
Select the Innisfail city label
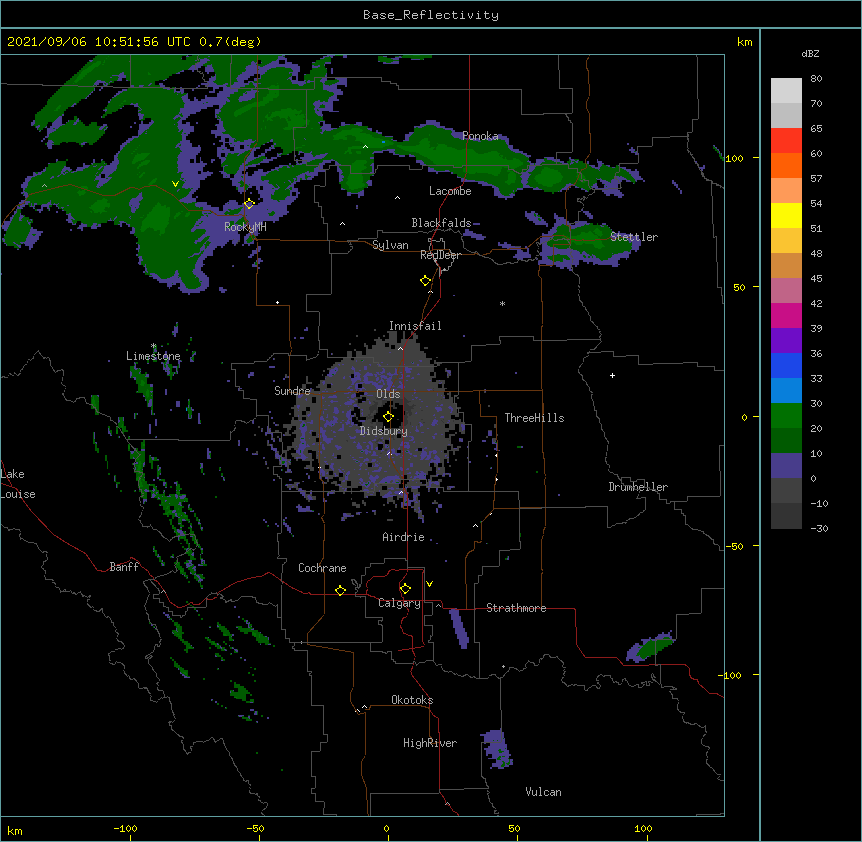[415, 326]
